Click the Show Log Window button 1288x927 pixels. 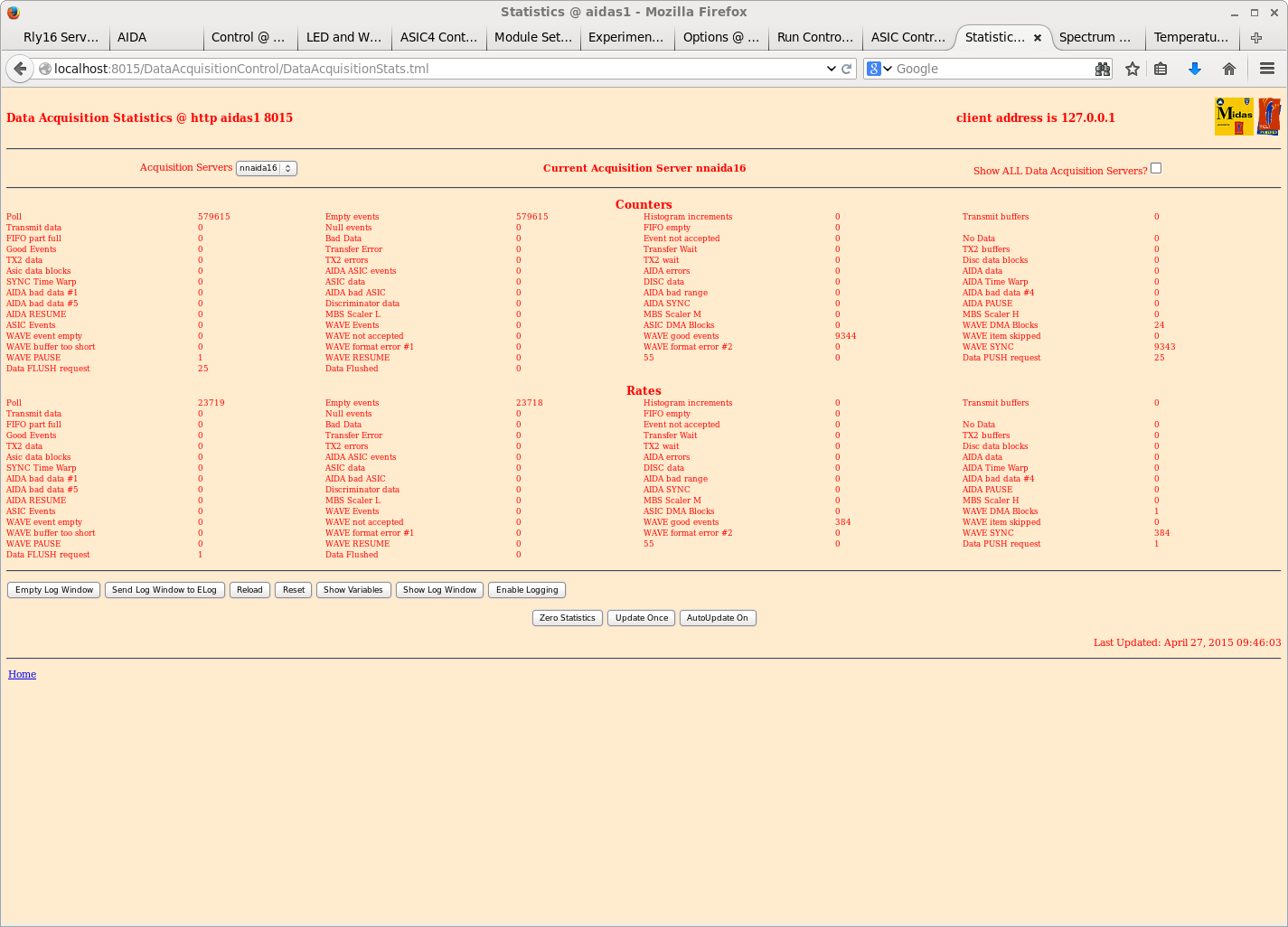pyautogui.click(x=439, y=590)
